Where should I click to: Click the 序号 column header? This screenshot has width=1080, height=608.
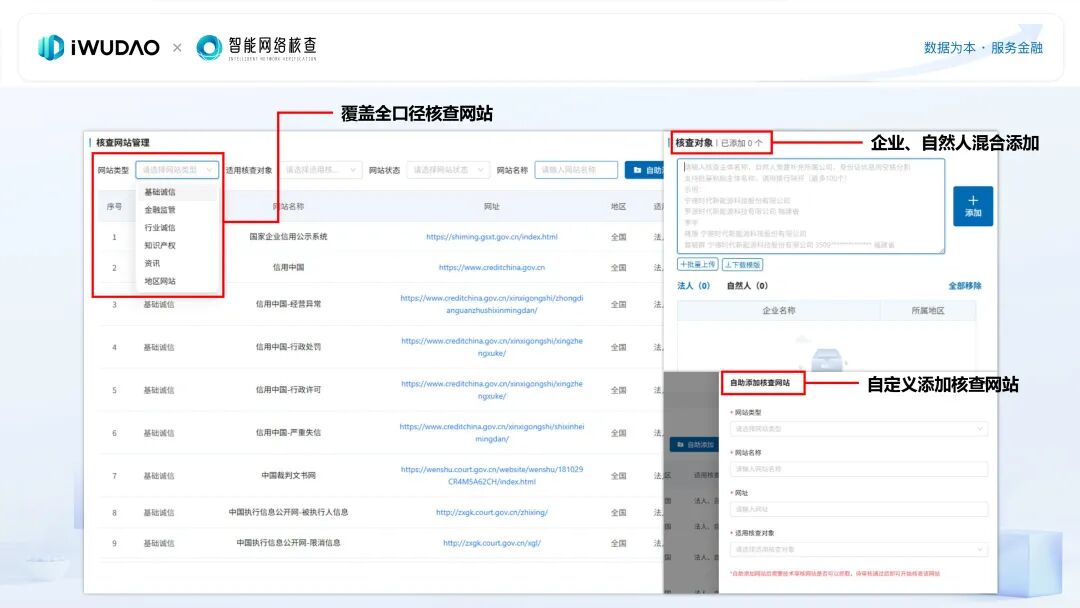114,207
